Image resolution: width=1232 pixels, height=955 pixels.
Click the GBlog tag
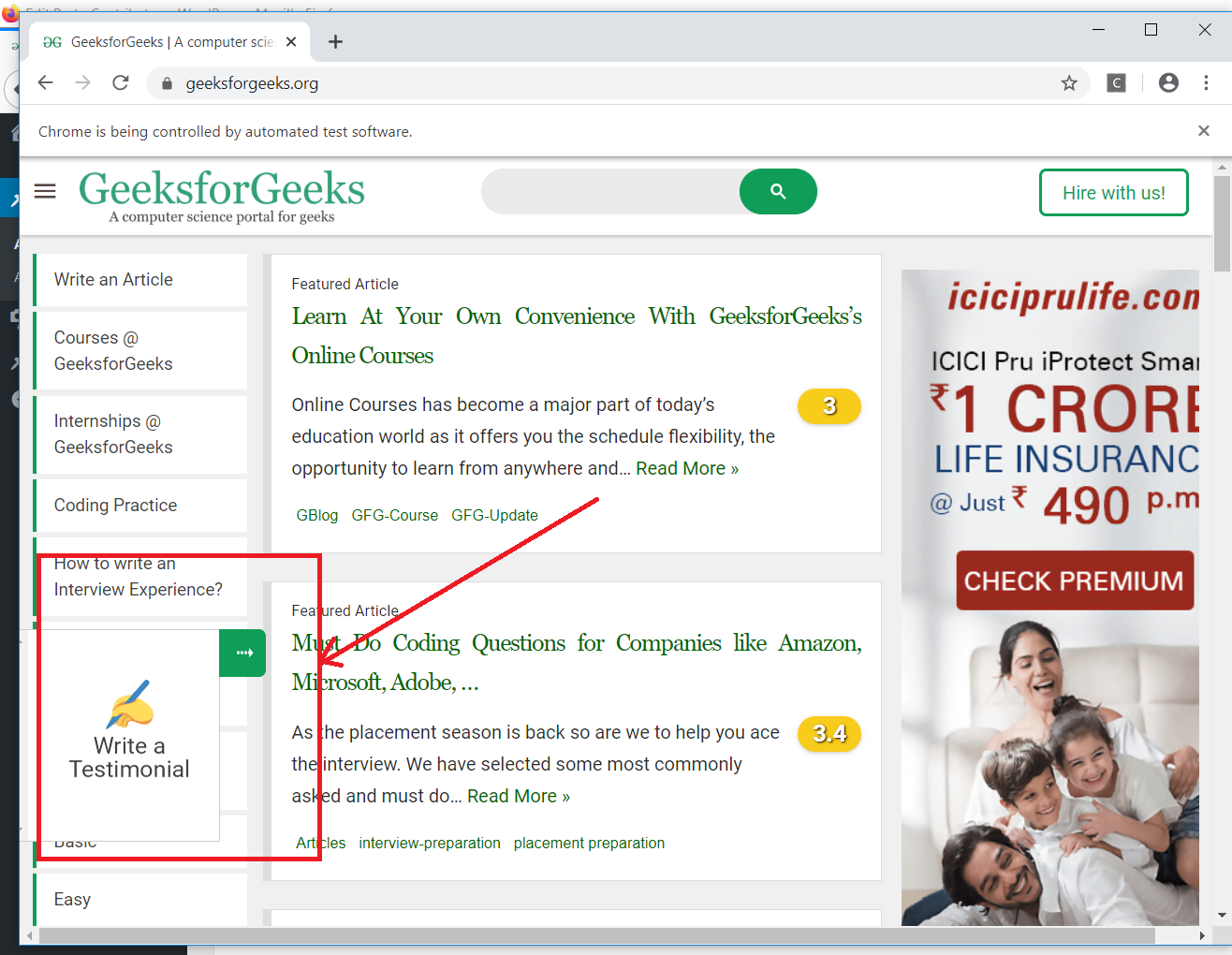coord(317,515)
